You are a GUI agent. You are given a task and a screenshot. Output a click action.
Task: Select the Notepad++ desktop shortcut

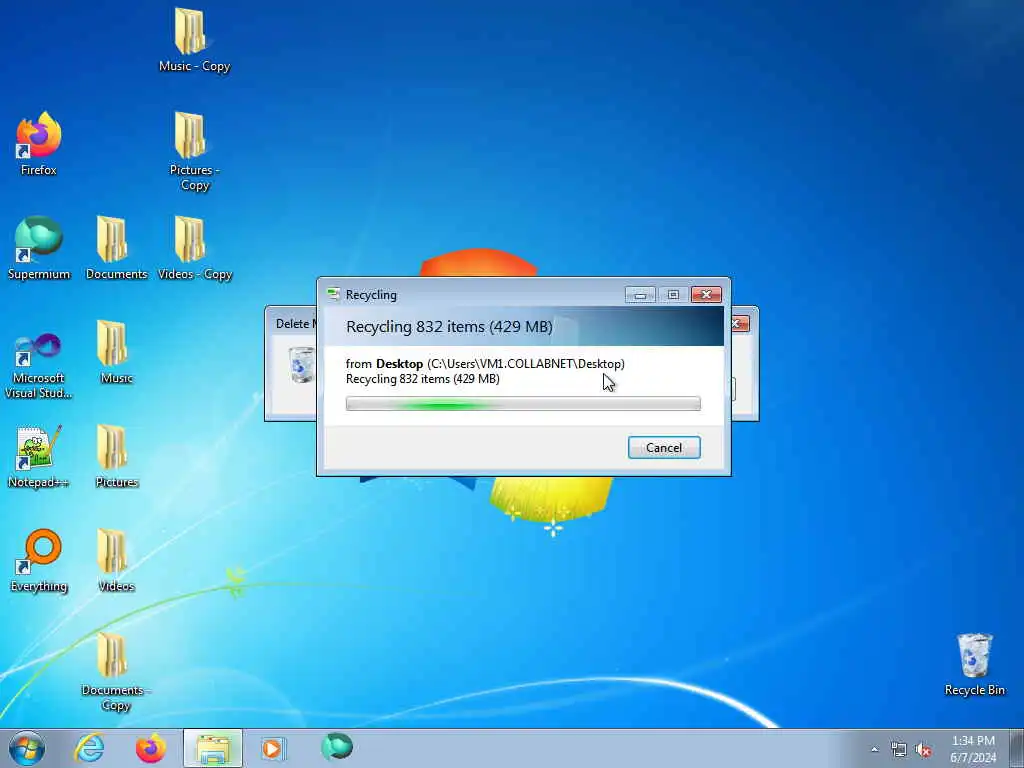[39, 456]
